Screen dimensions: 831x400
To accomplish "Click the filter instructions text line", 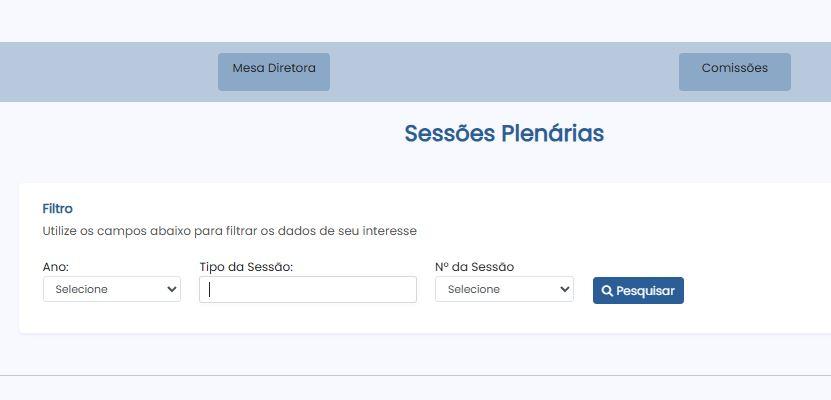I will [229, 231].
